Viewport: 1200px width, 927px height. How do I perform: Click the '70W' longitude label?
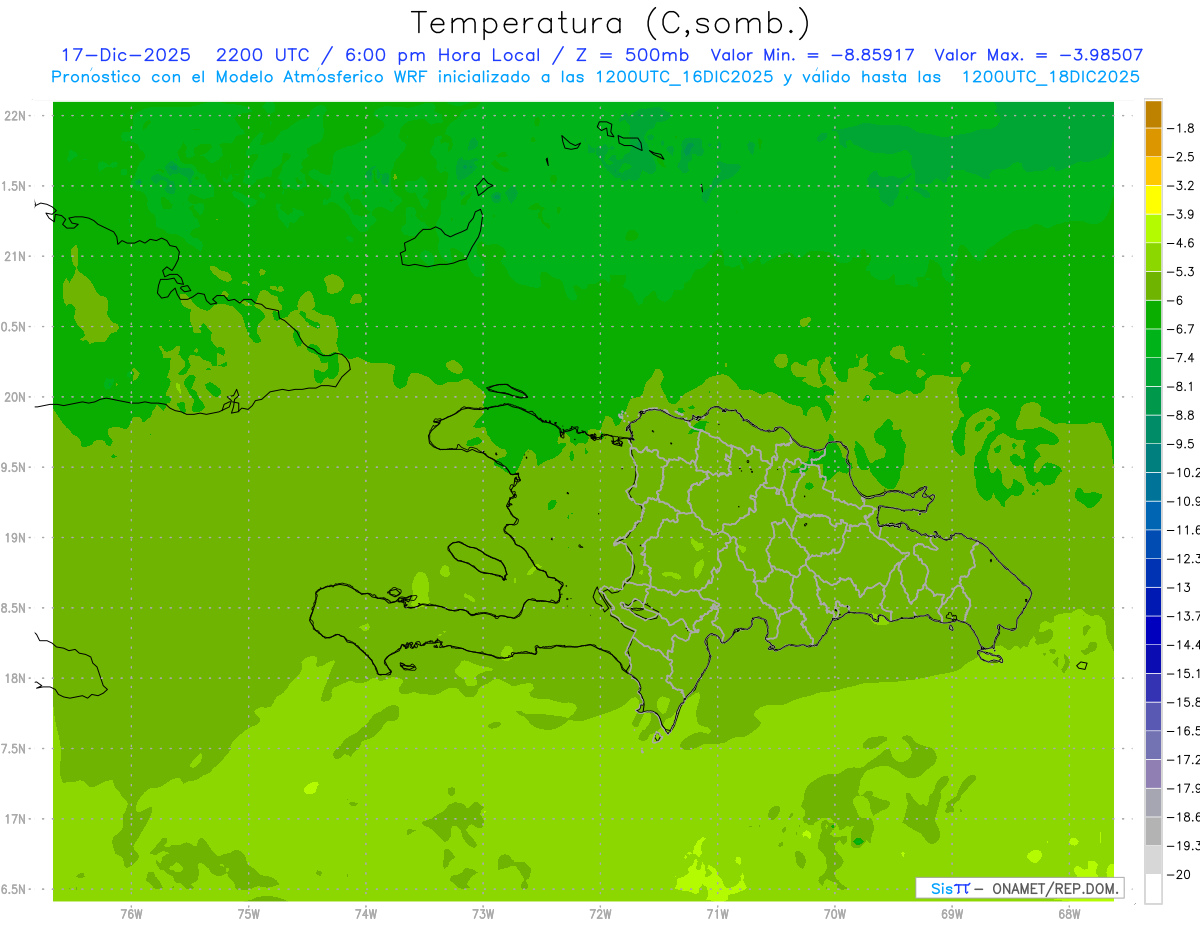835,914
